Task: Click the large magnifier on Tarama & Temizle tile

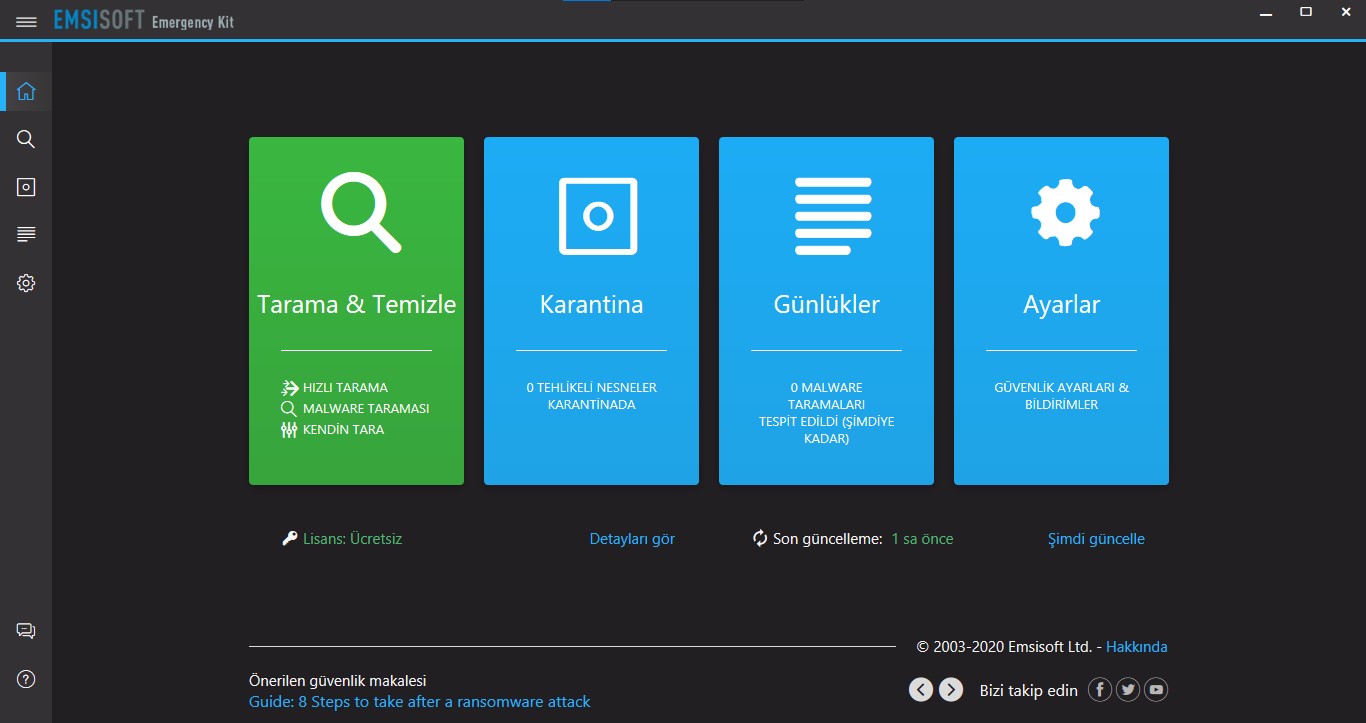Action: (x=360, y=211)
